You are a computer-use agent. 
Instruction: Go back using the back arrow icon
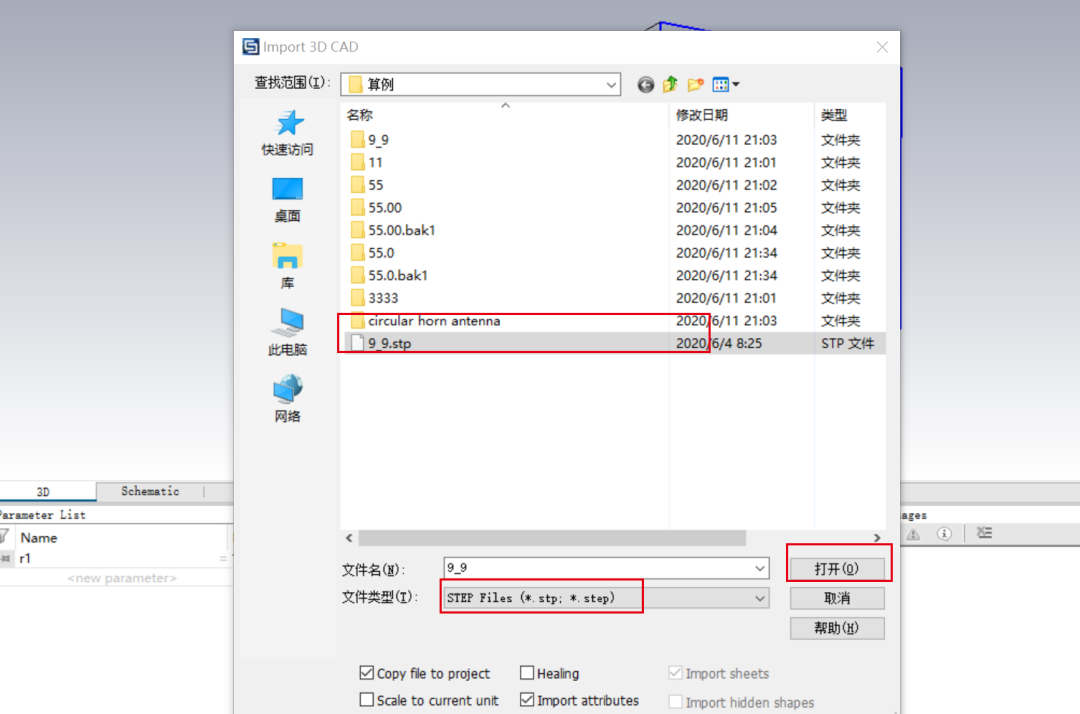coord(645,85)
